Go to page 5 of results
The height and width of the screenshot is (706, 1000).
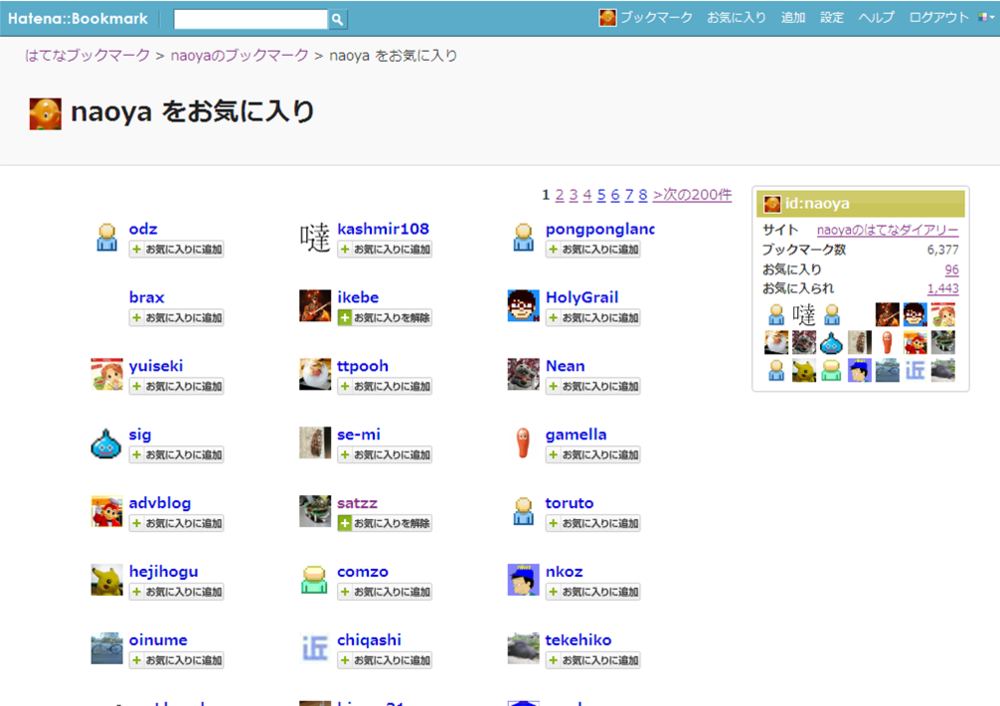(601, 195)
